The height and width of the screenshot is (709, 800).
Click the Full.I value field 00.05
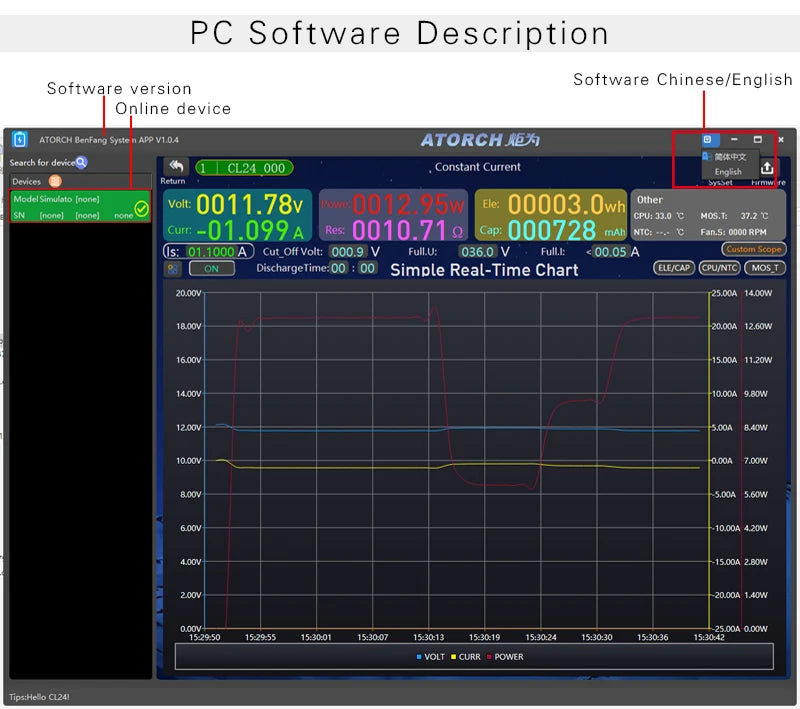click(610, 251)
